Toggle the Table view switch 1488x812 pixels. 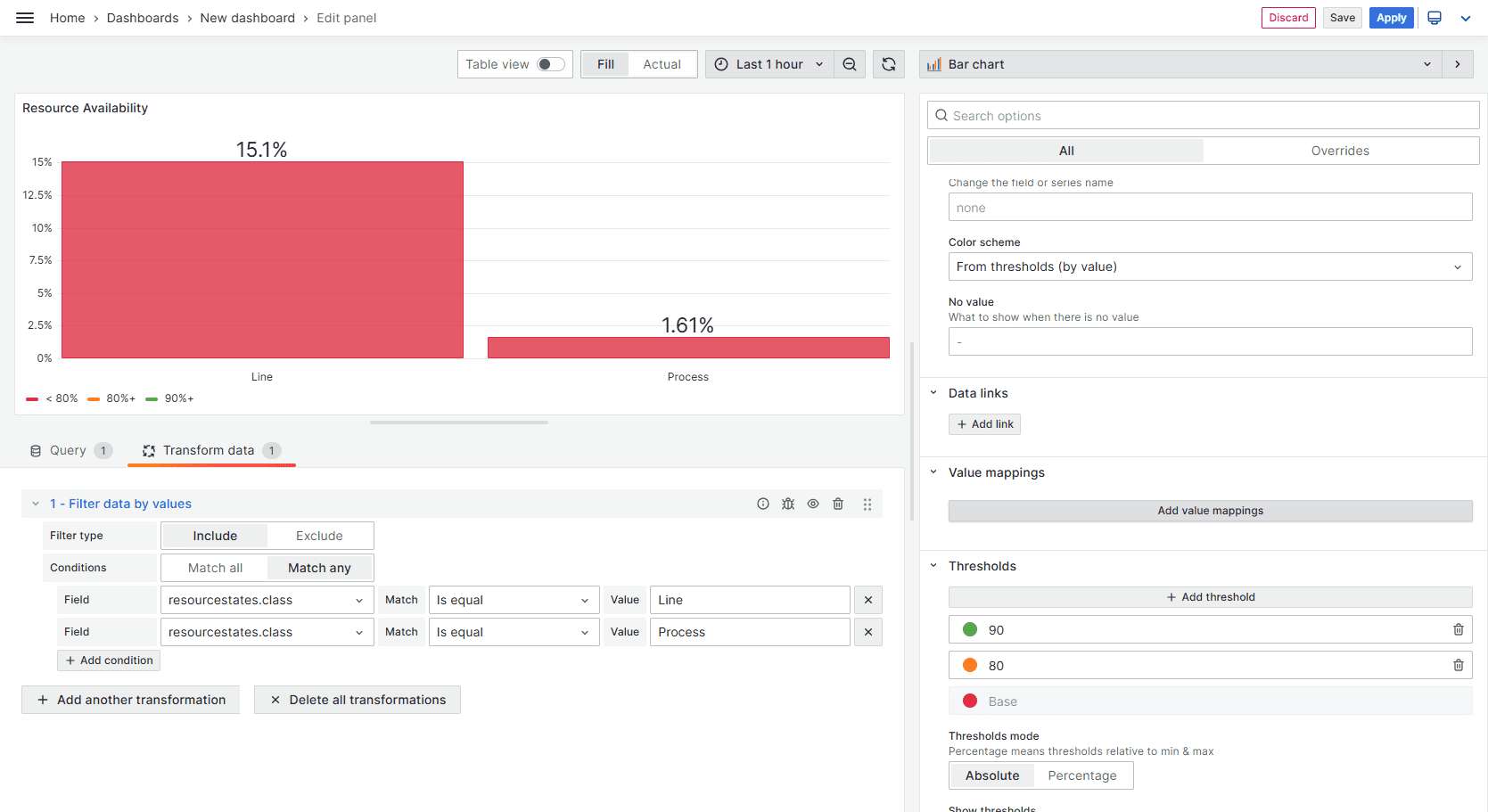point(550,64)
